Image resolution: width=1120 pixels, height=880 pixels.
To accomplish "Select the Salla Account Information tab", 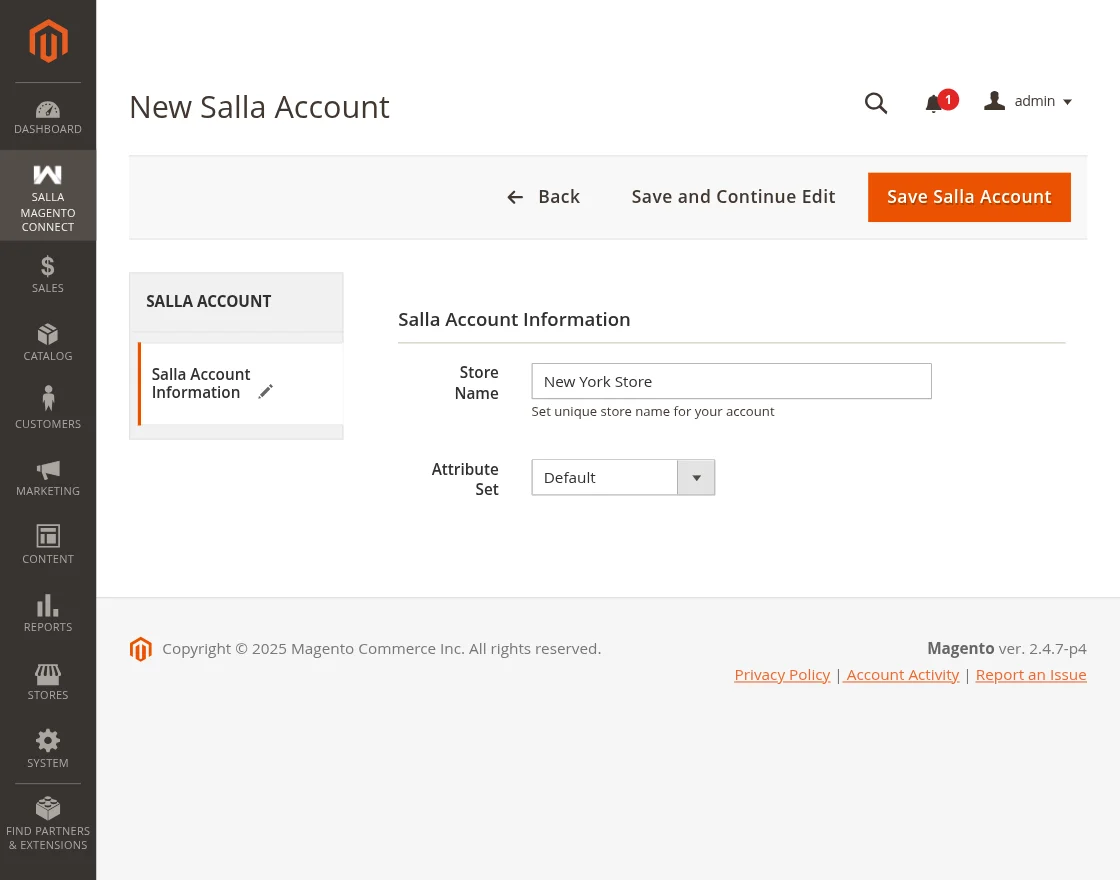I will pos(200,383).
